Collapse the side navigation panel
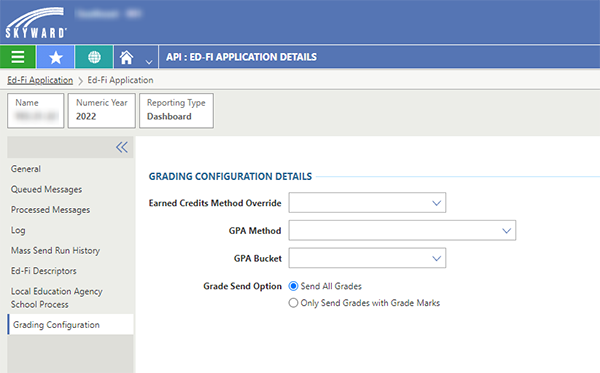Image resolution: width=600 pixels, height=373 pixels. [x=122, y=147]
